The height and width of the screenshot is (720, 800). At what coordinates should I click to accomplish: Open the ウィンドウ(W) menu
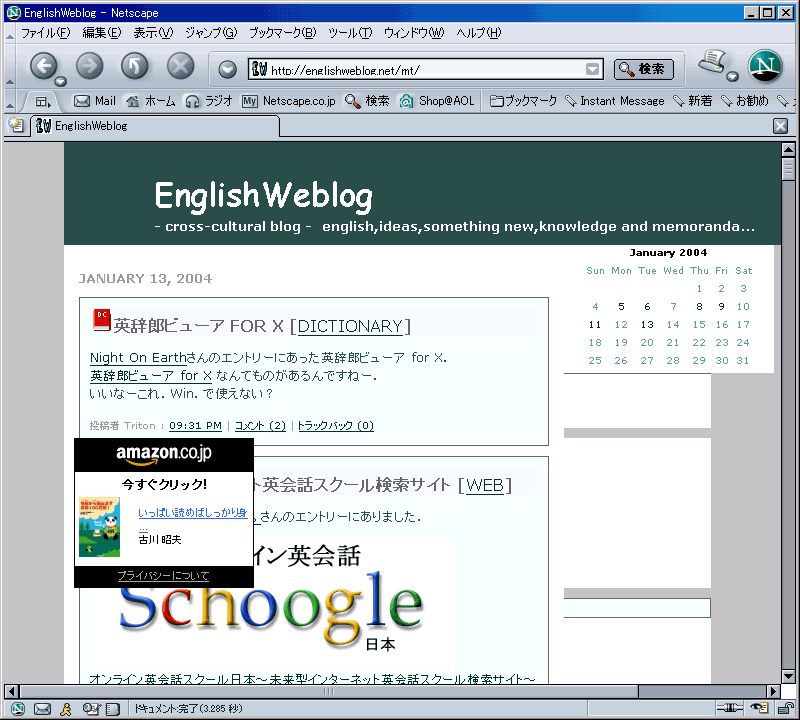[x=414, y=33]
